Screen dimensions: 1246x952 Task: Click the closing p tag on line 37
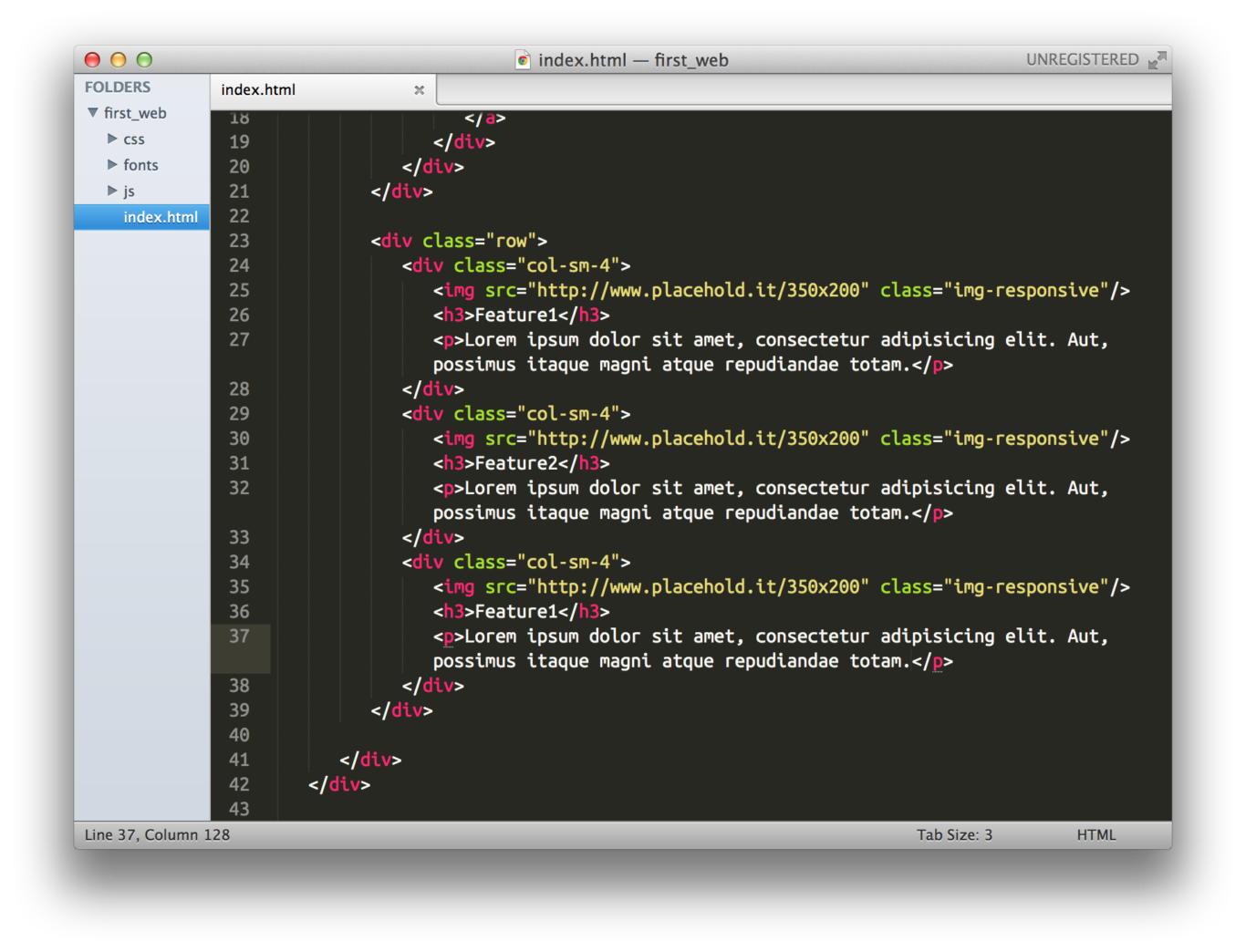tap(932, 661)
